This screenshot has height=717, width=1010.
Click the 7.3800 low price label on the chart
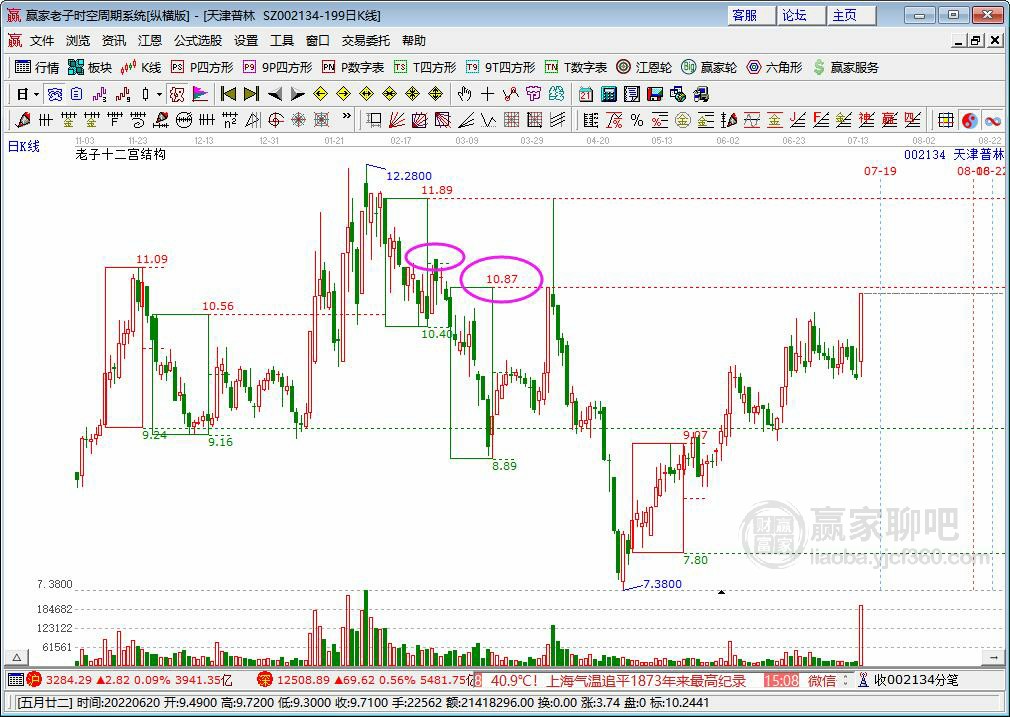pos(662,584)
